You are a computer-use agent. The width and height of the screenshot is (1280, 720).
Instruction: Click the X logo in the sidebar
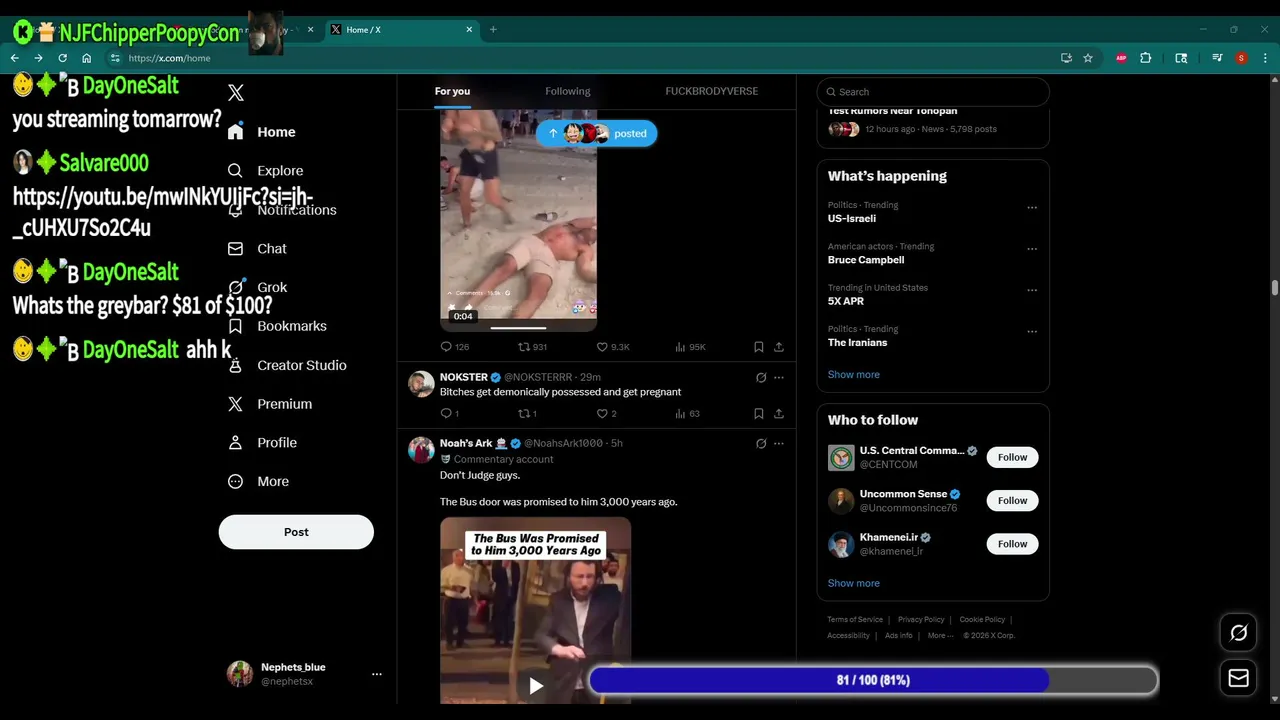236,93
